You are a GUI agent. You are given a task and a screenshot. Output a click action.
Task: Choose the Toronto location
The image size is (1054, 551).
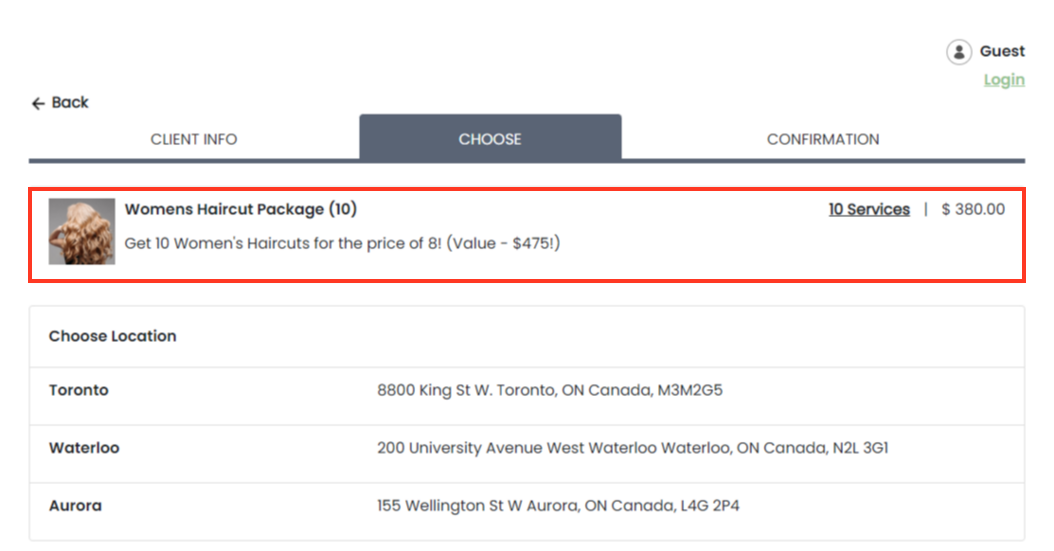pos(79,390)
